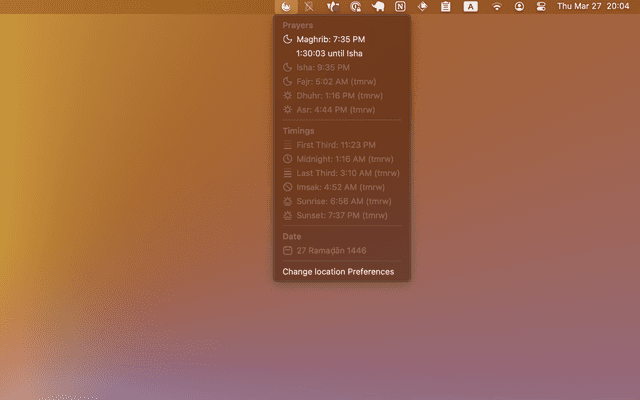Open the elephant icon in the menu bar
This screenshot has height=400, width=640.
click(379, 7)
